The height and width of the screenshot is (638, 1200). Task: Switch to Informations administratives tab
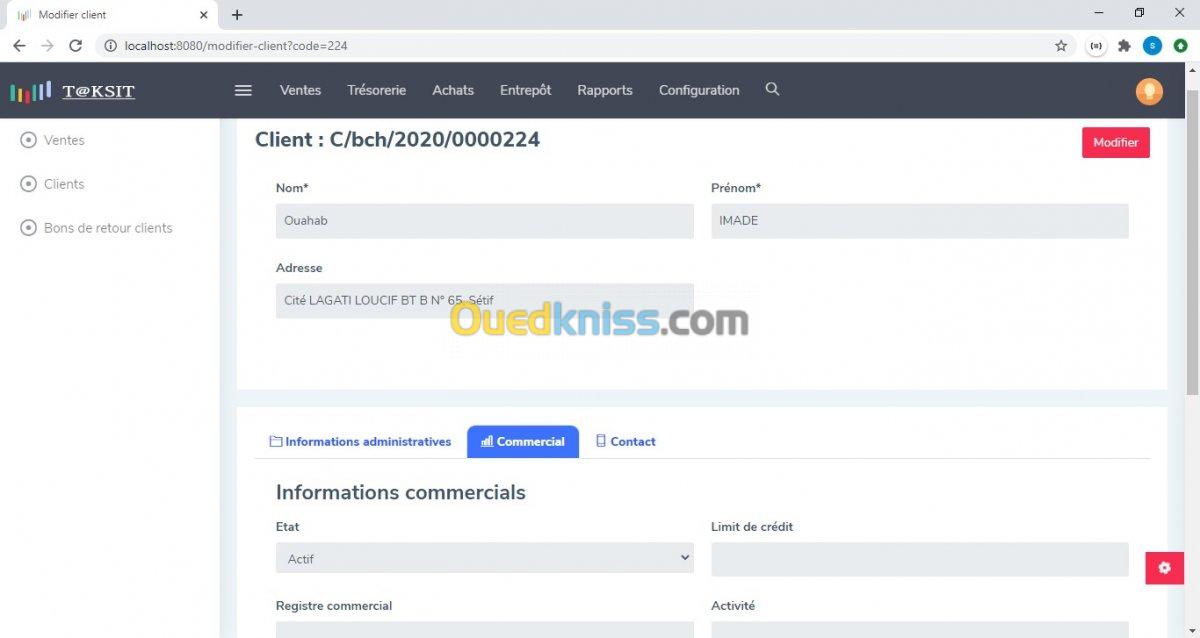360,441
